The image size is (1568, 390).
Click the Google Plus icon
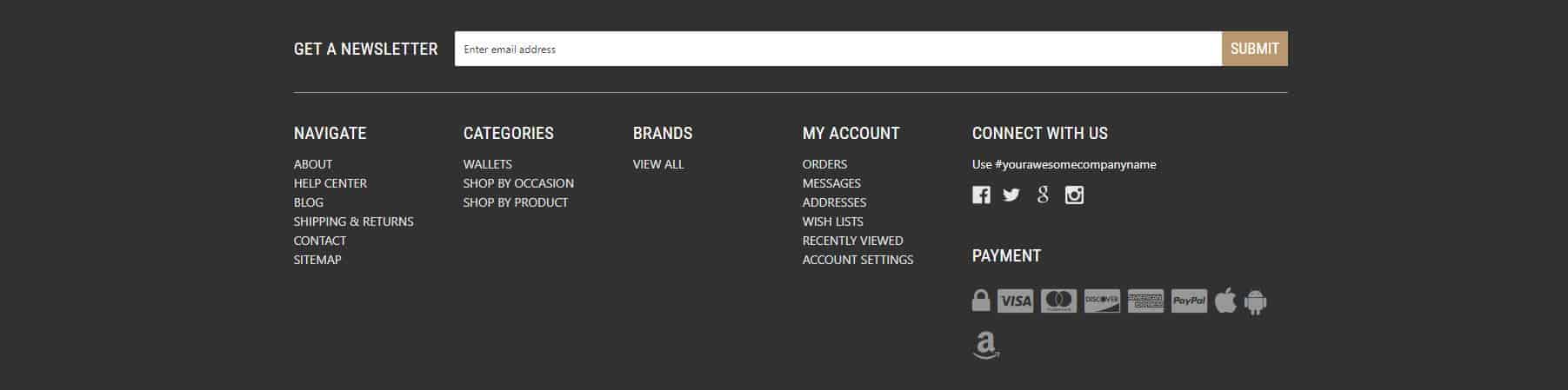coord(1043,195)
